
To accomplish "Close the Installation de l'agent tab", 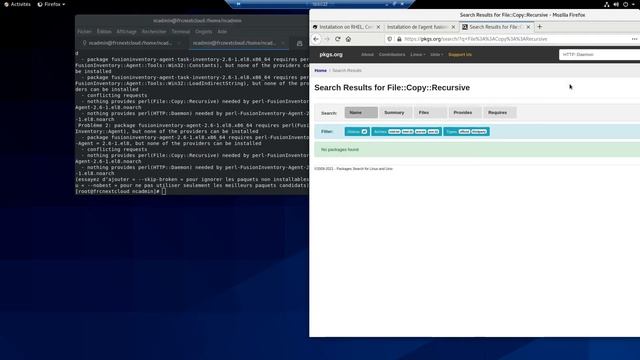I will pyautogui.click(x=453, y=27).
